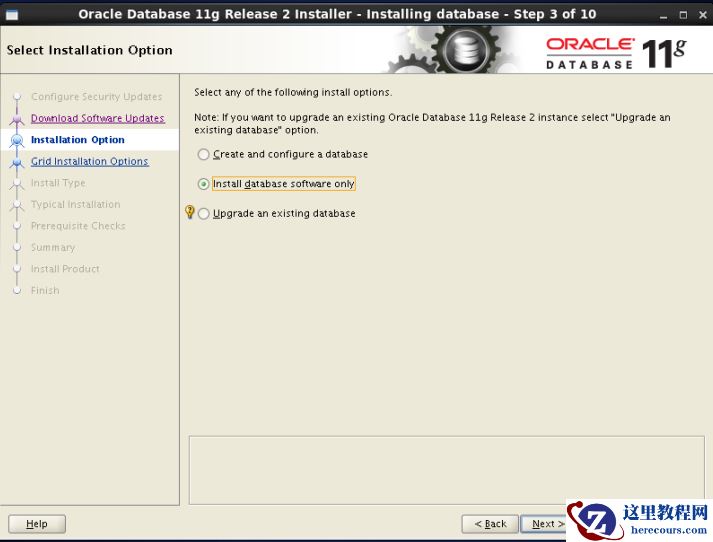Click the Oracle Database 11g logo
Screen dimensions: 713x542
pyautogui.click(x=616, y=54)
